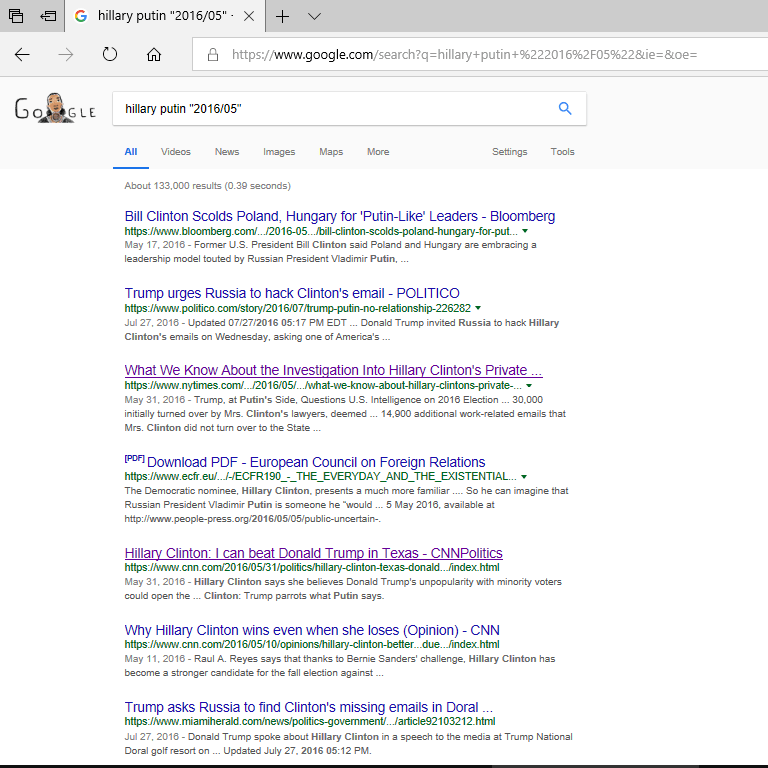Close the hillary putin tab
Image resolution: width=768 pixels, height=768 pixels.
click(249, 16)
